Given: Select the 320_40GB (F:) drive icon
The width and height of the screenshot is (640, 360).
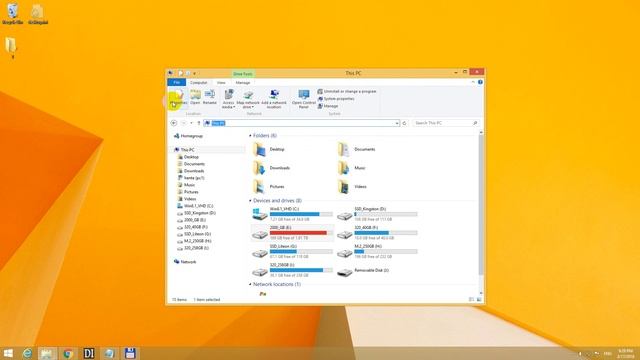Looking at the screenshot, I should [x=344, y=234].
